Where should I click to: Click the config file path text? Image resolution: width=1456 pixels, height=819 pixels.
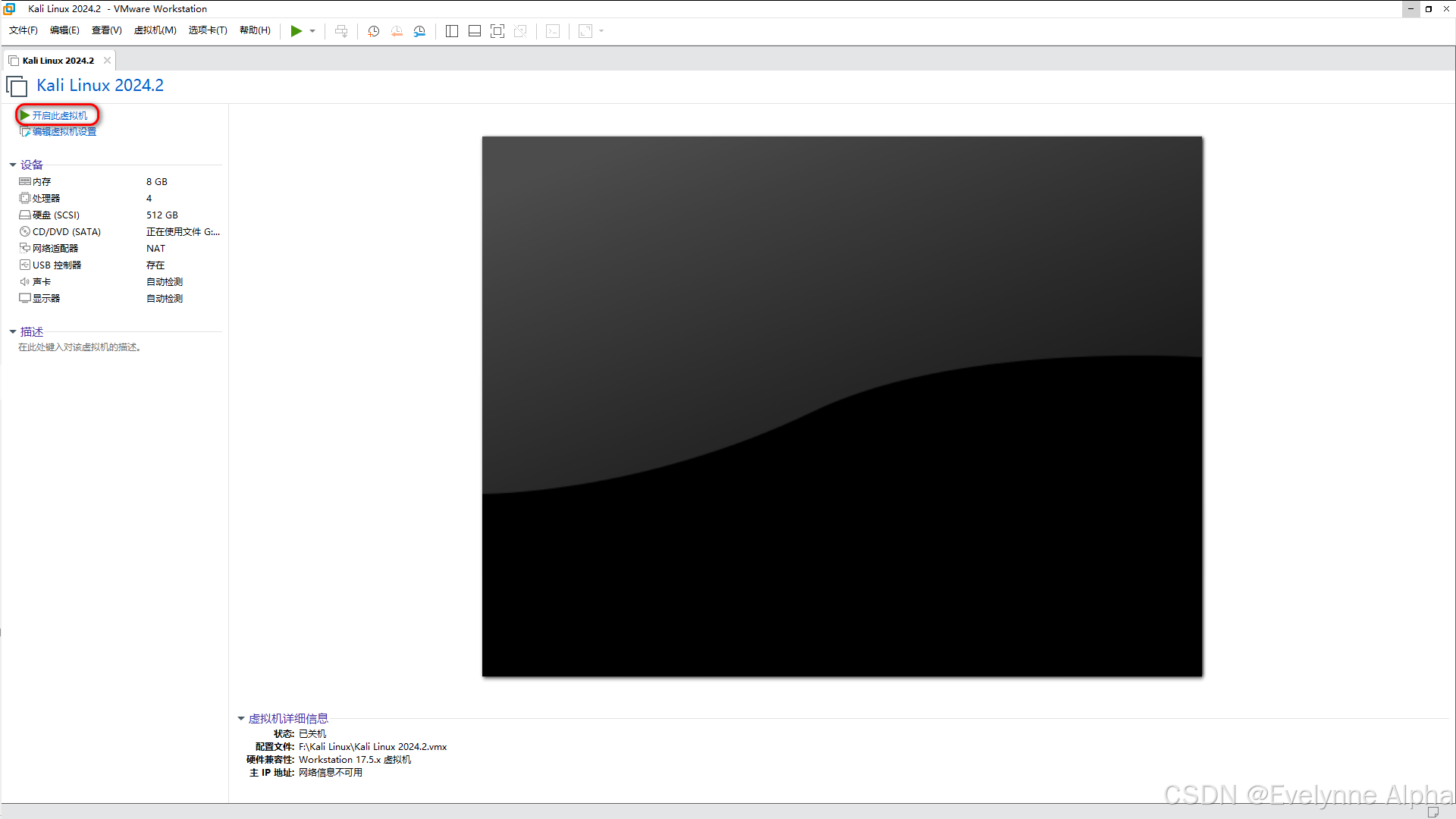[x=373, y=747]
